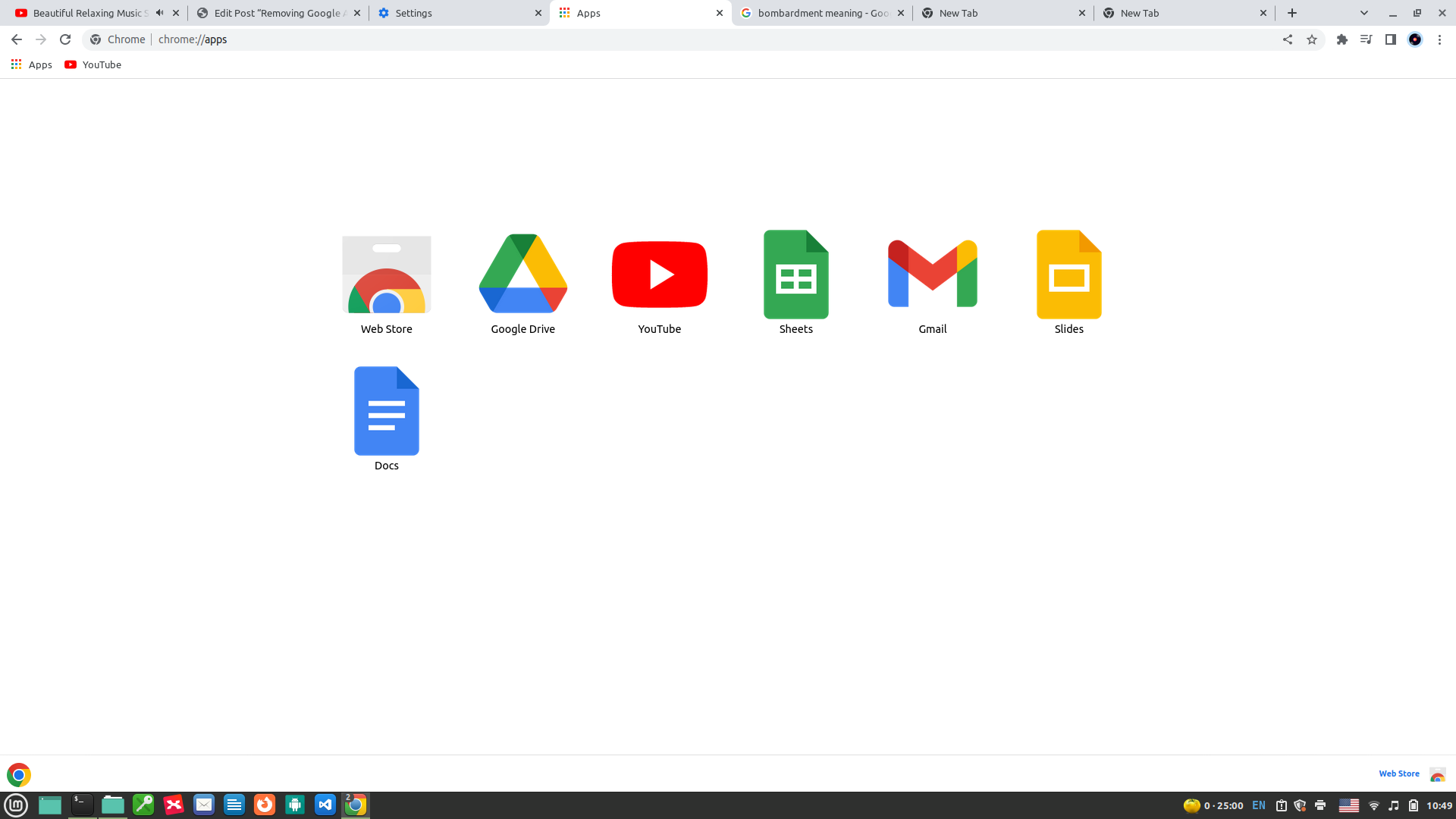Close the bombardment meaning tab
The height and width of the screenshot is (819, 1456).
coord(901,13)
